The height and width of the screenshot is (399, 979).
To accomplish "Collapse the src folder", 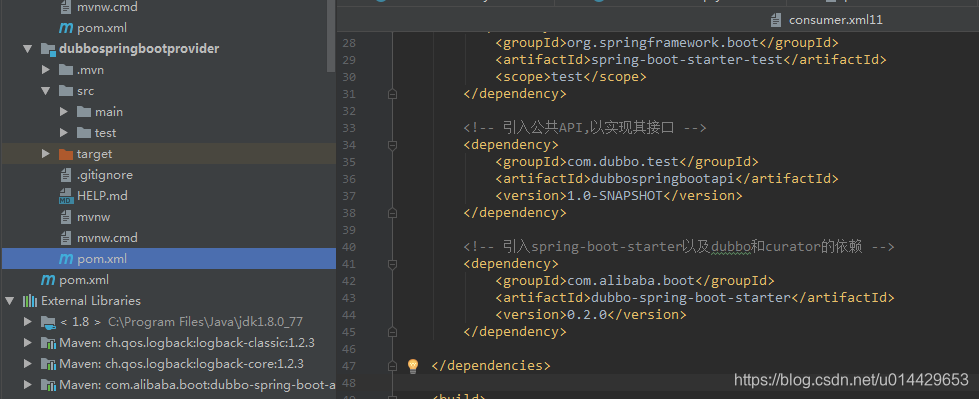I will pyautogui.click(x=46, y=91).
